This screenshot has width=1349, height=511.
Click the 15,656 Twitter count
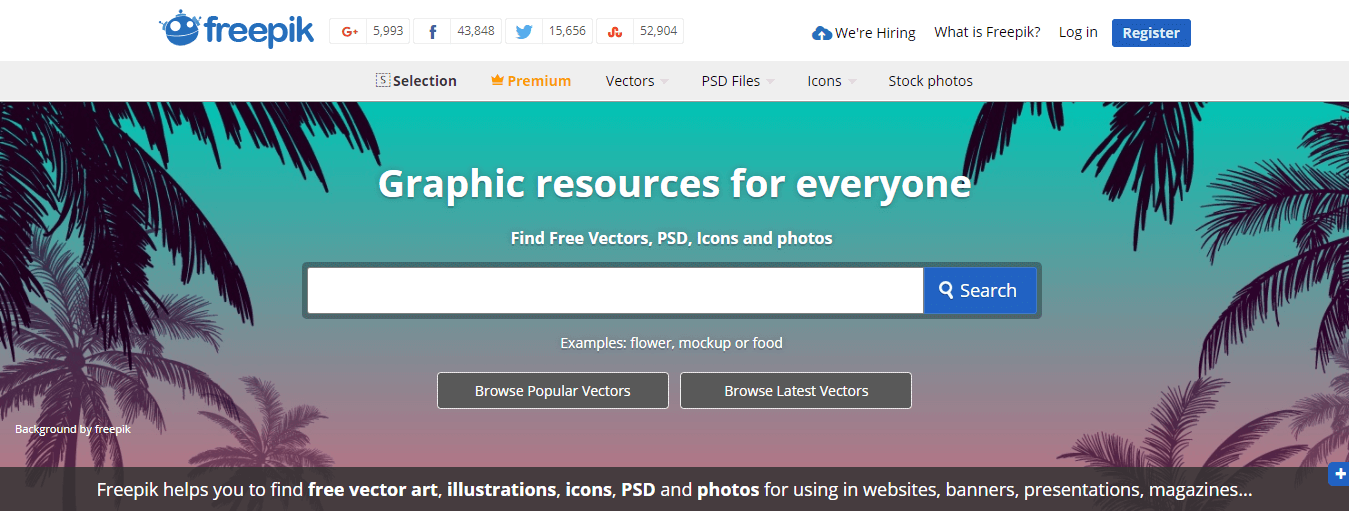[567, 31]
